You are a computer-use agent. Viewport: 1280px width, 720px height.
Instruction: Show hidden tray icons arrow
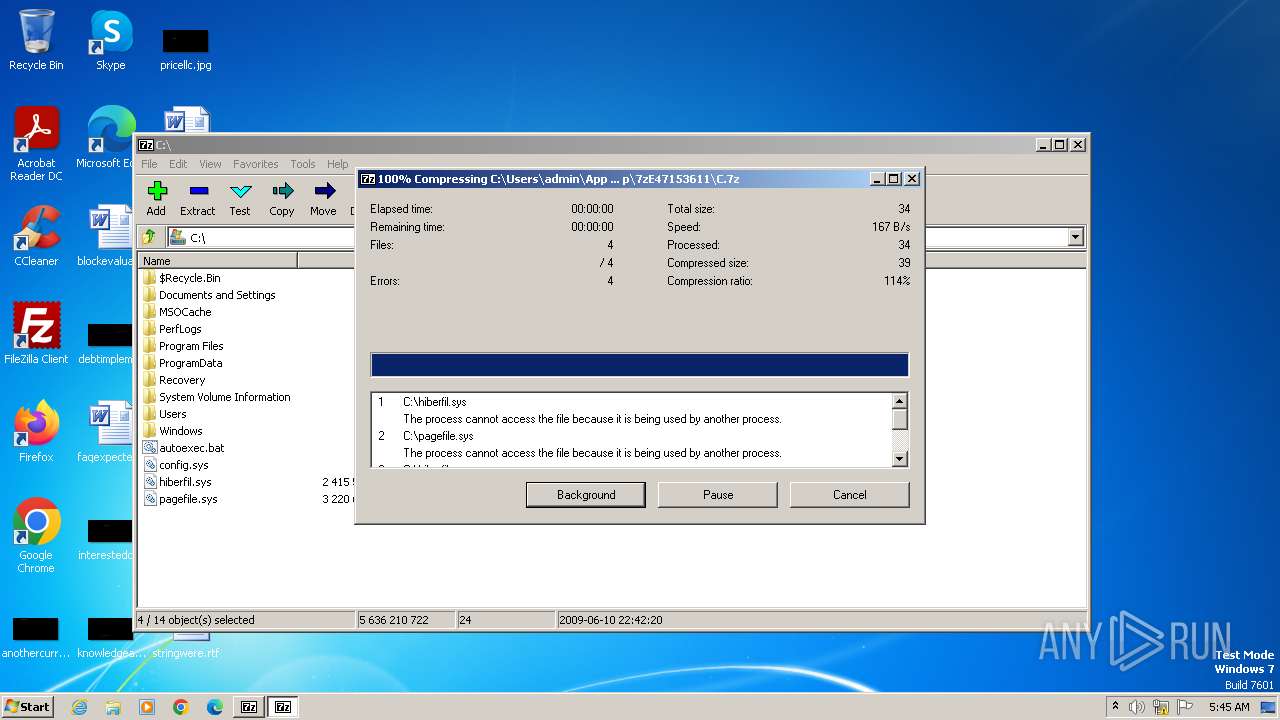[1115, 706]
